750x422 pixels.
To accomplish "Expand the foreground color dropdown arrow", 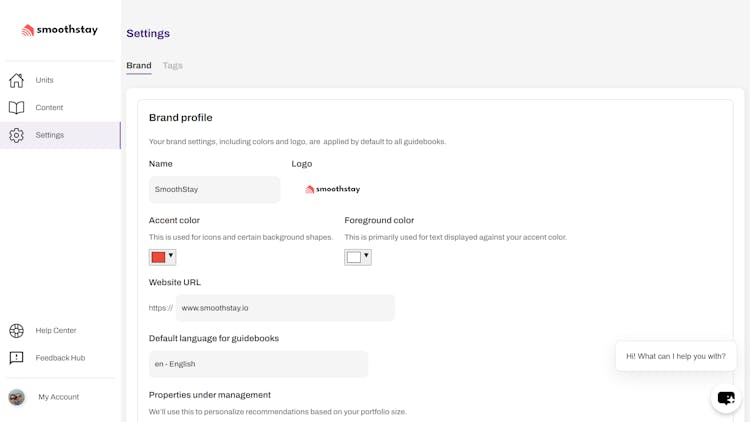I will coord(366,256).
